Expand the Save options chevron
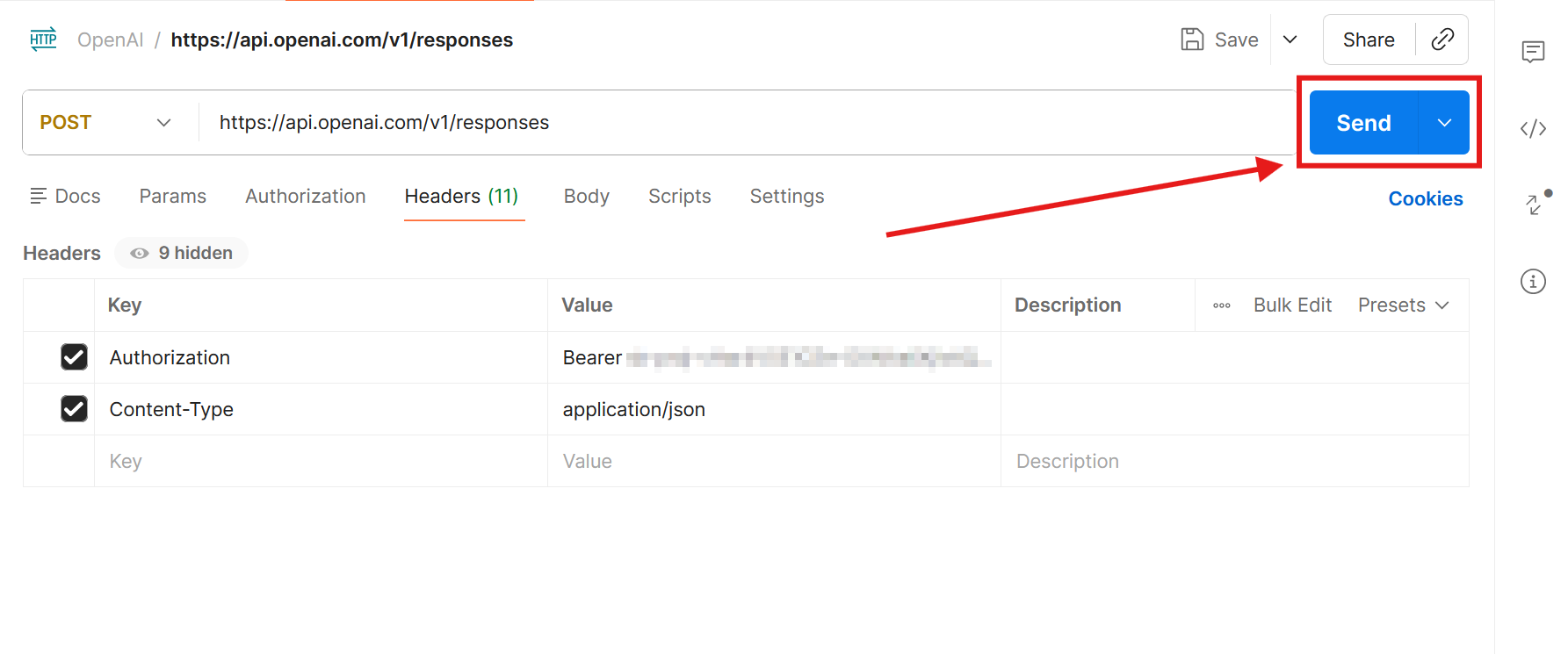This screenshot has width=1568, height=654. (1290, 39)
